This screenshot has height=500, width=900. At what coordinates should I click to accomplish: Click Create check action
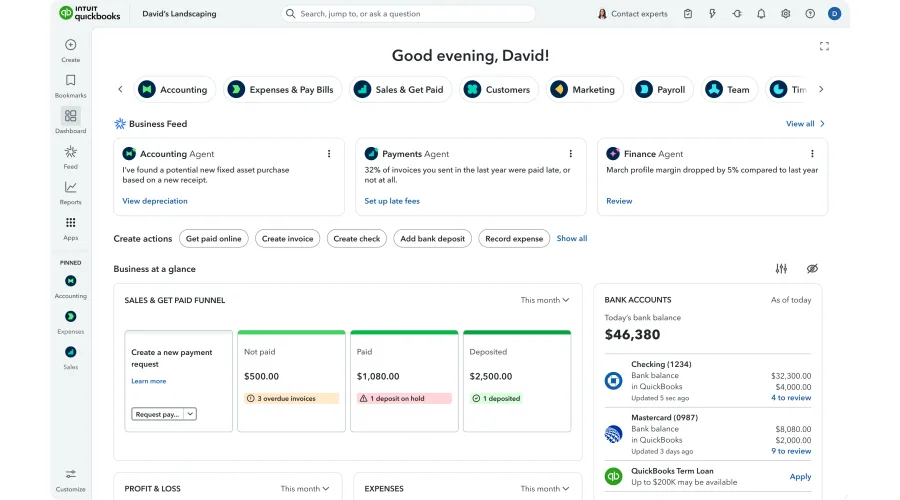click(x=356, y=239)
